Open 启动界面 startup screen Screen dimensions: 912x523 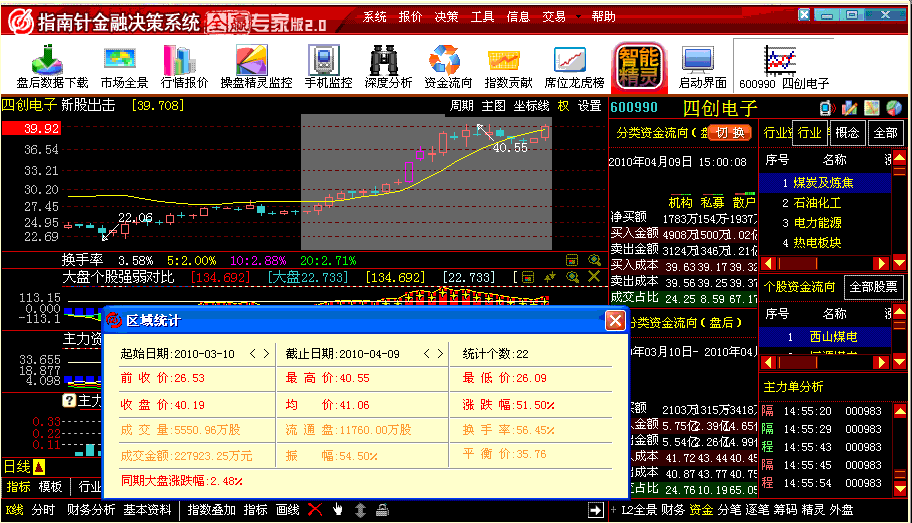pos(702,67)
